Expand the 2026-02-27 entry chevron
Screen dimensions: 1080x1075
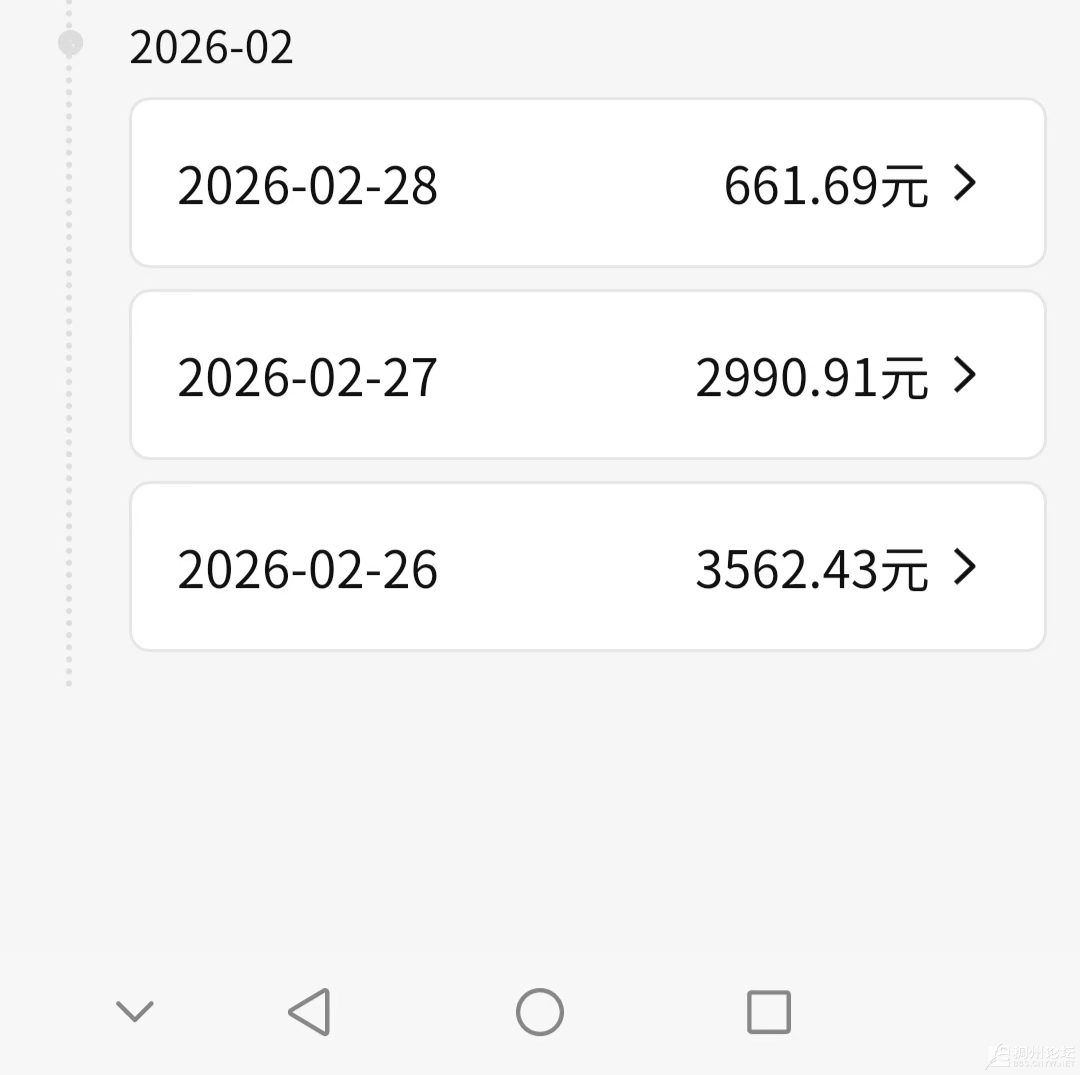point(965,375)
